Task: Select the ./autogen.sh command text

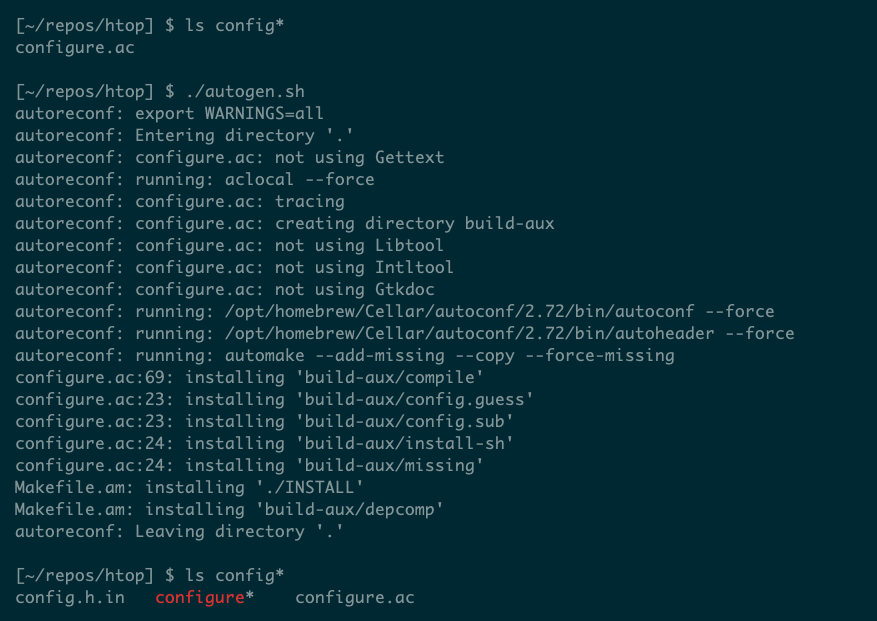Action: (240, 92)
